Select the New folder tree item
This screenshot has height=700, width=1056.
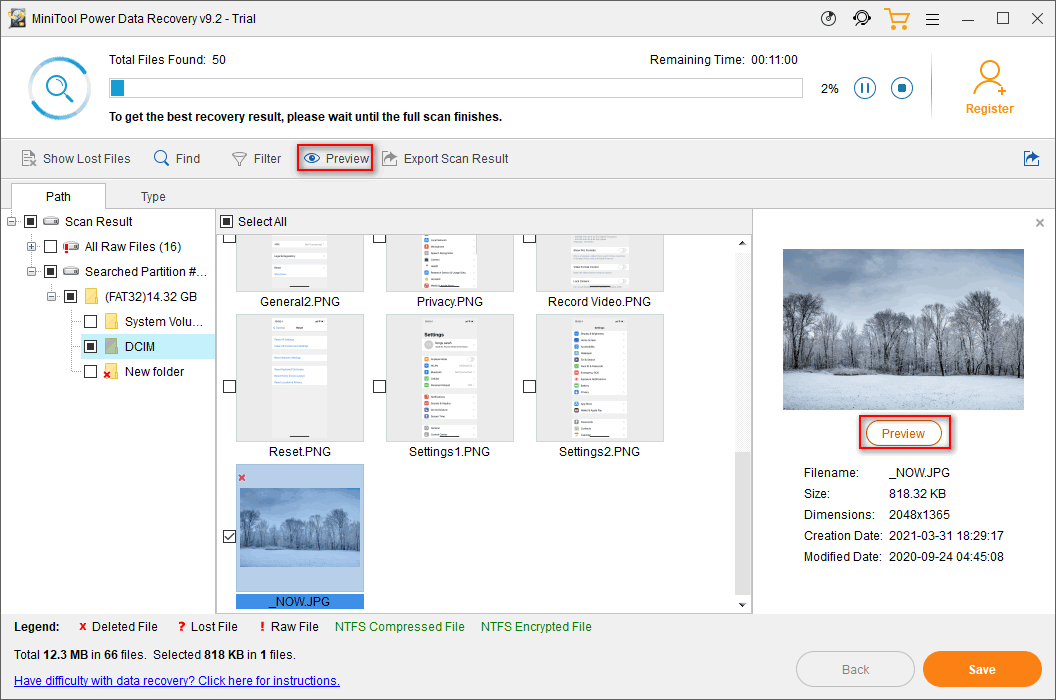(x=154, y=371)
